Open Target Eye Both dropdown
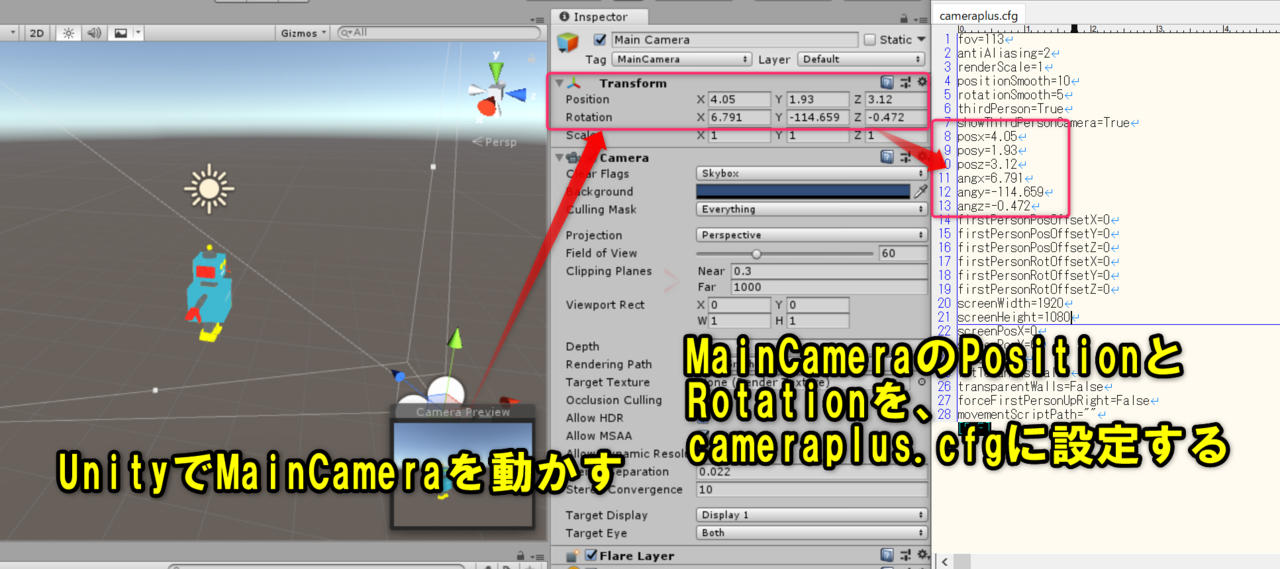The width and height of the screenshot is (1280, 569). click(x=812, y=533)
